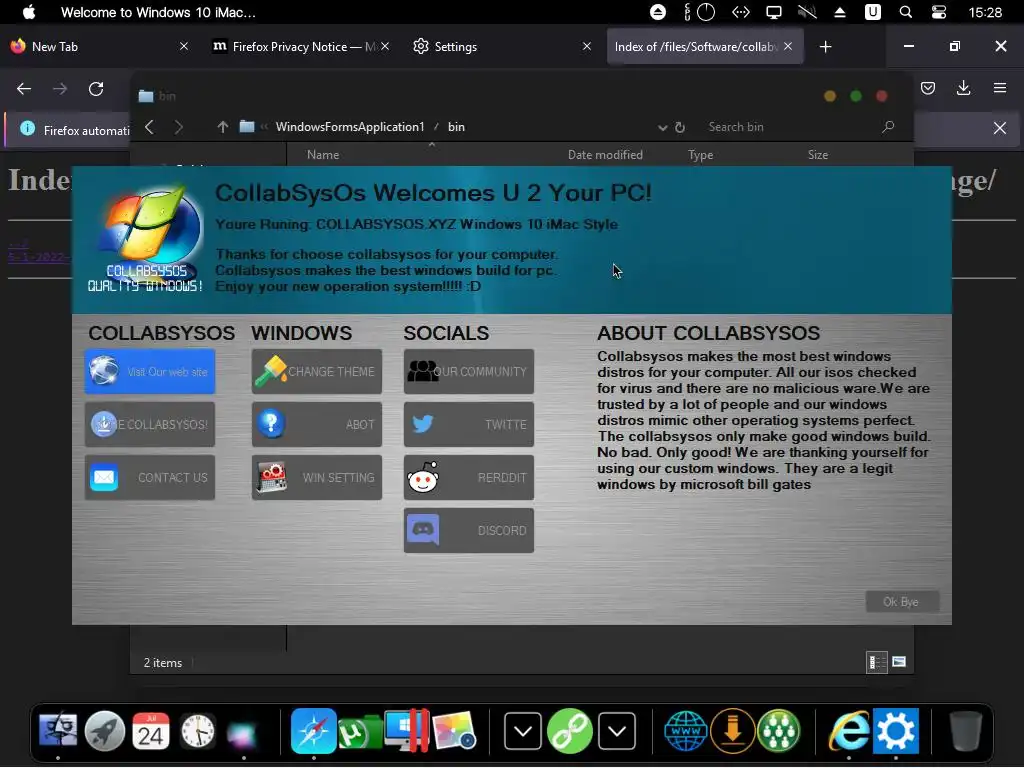This screenshot has width=1024, height=768.
Task: Open the search magnifier in menu bar
Action: pyautogui.click(x=906, y=12)
